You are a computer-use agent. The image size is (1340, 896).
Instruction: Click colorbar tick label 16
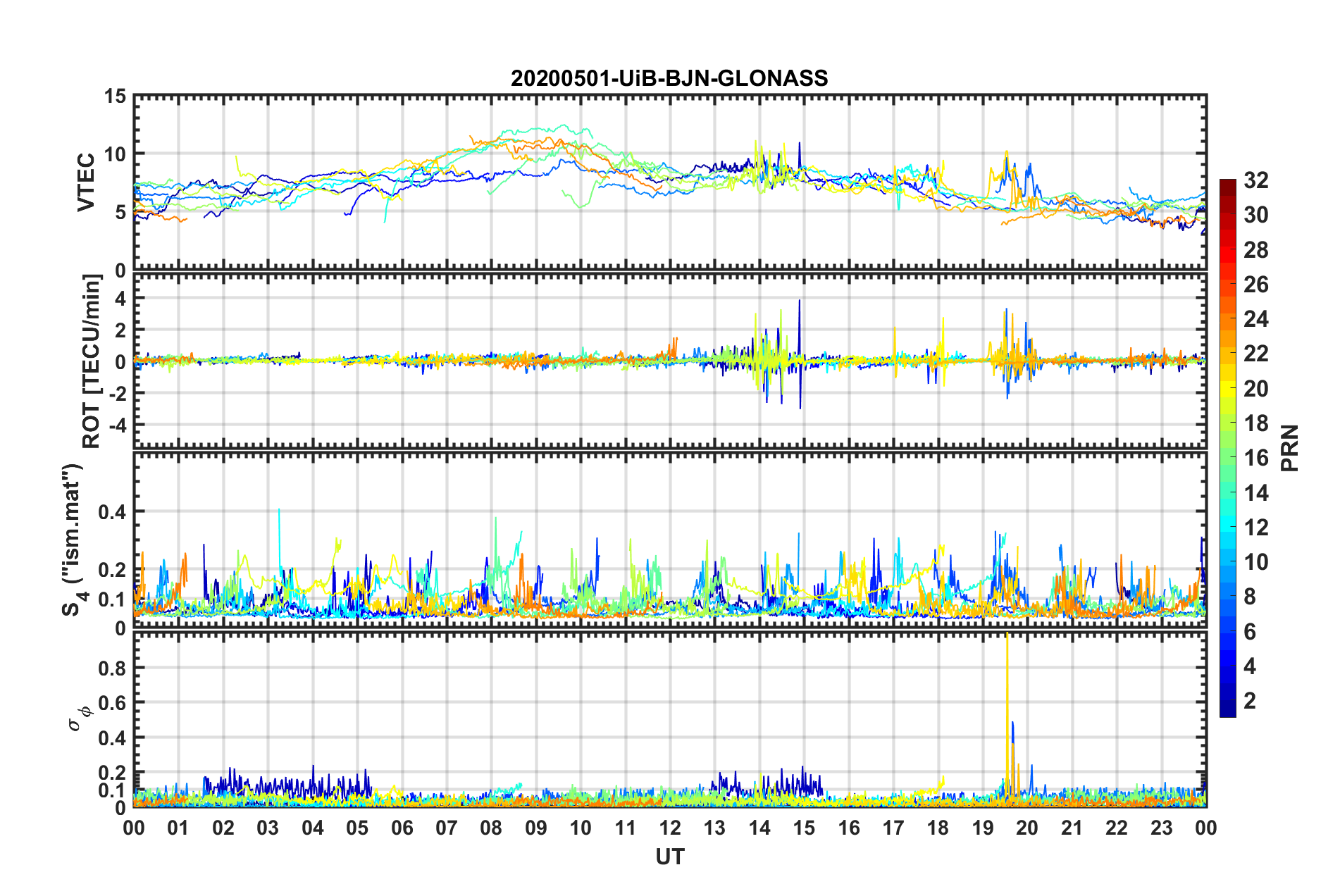1255,458
